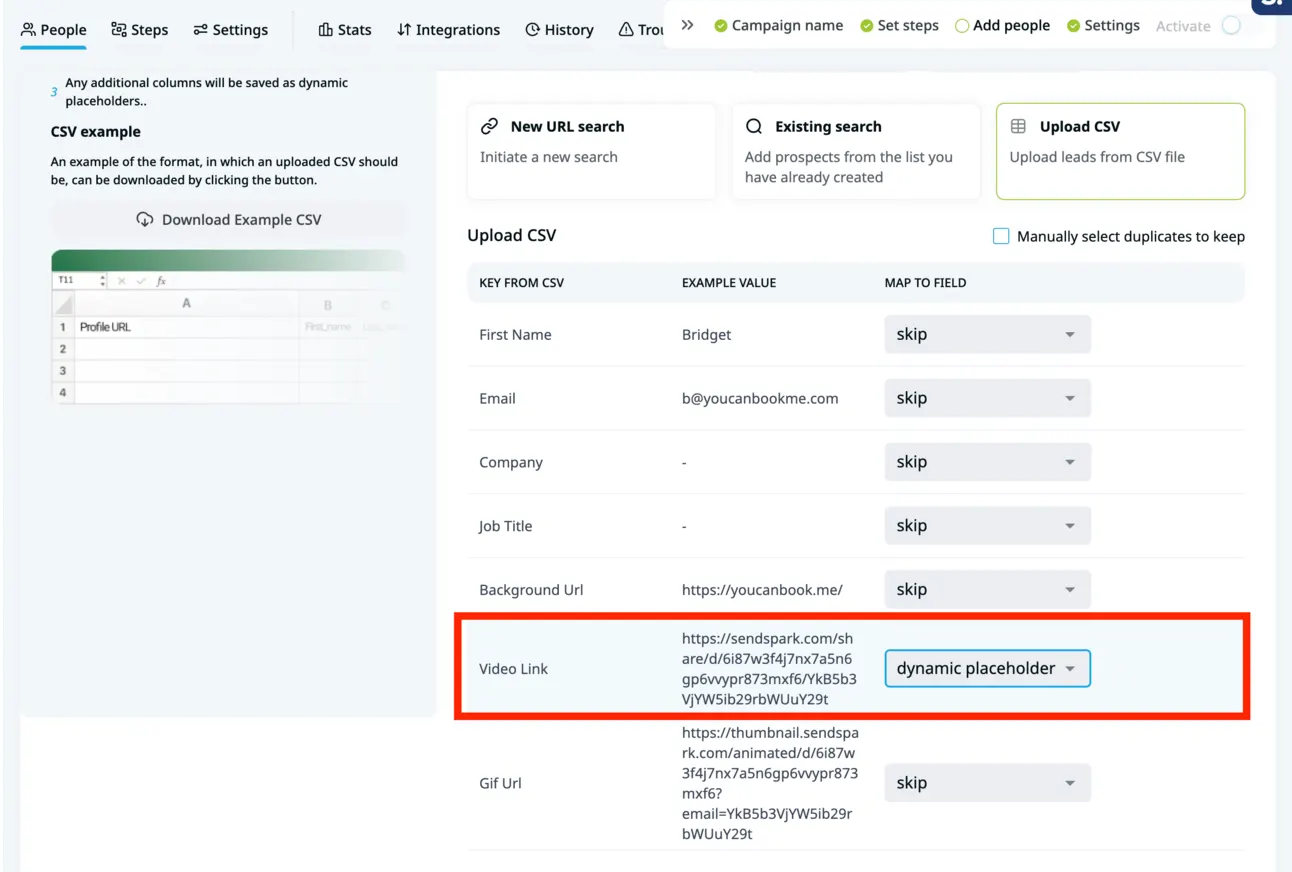Go to the Stats tab
The width and height of the screenshot is (1292, 872).
(345, 30)
